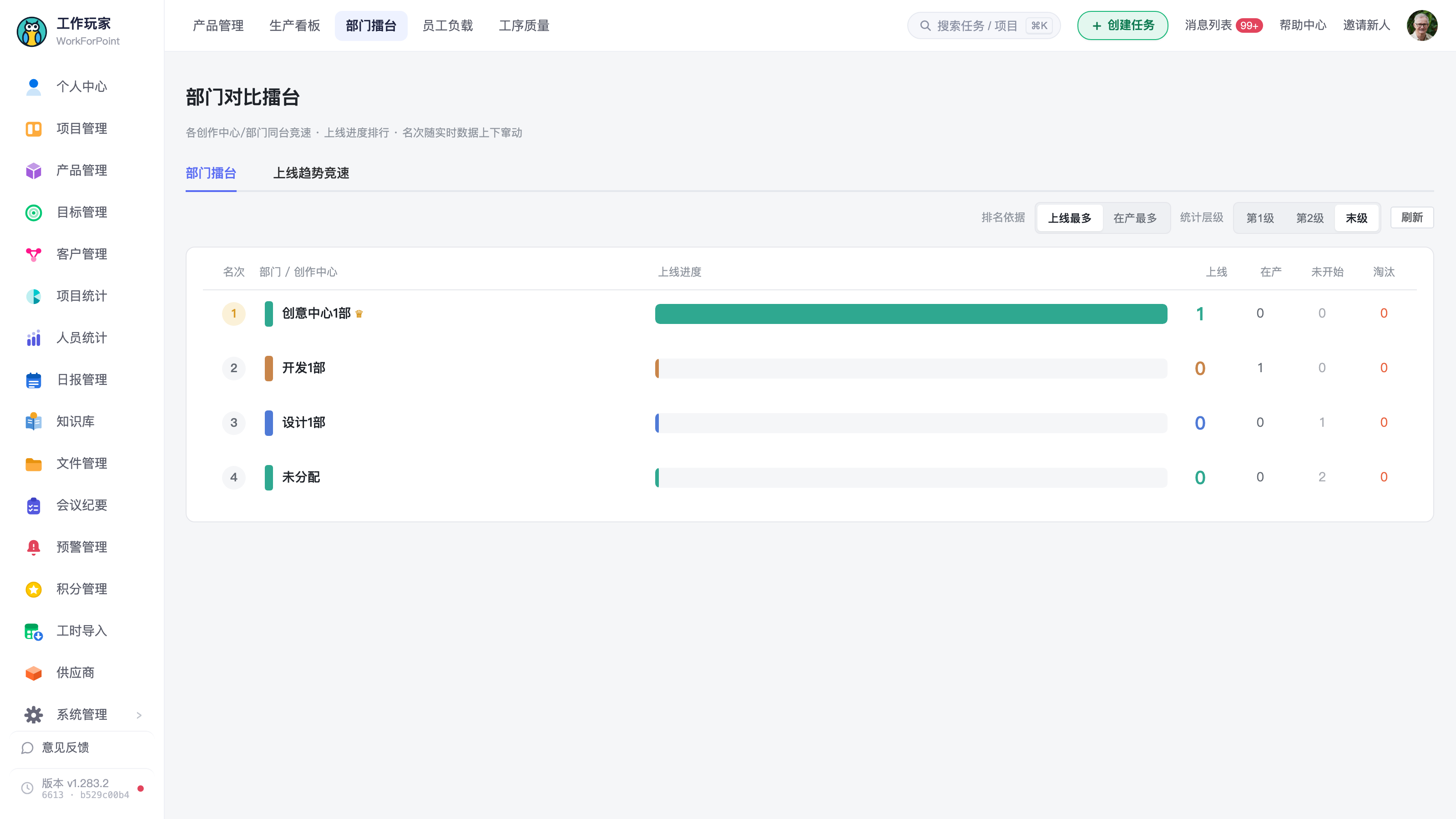Screen dimensions: 1456x819
Task: Select 上线最多 ranking basis
Action: (1069, 217)
